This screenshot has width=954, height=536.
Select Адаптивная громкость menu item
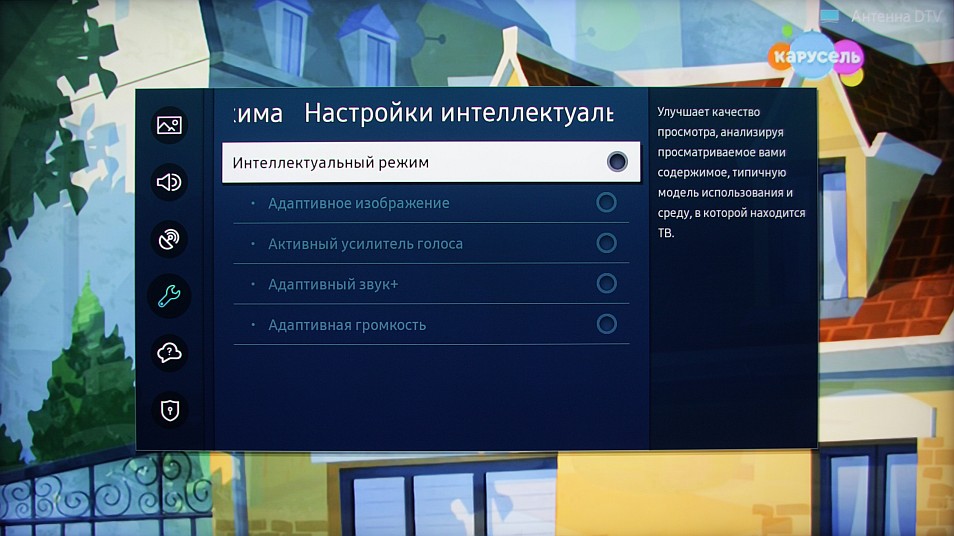click(x=431, y=324)
